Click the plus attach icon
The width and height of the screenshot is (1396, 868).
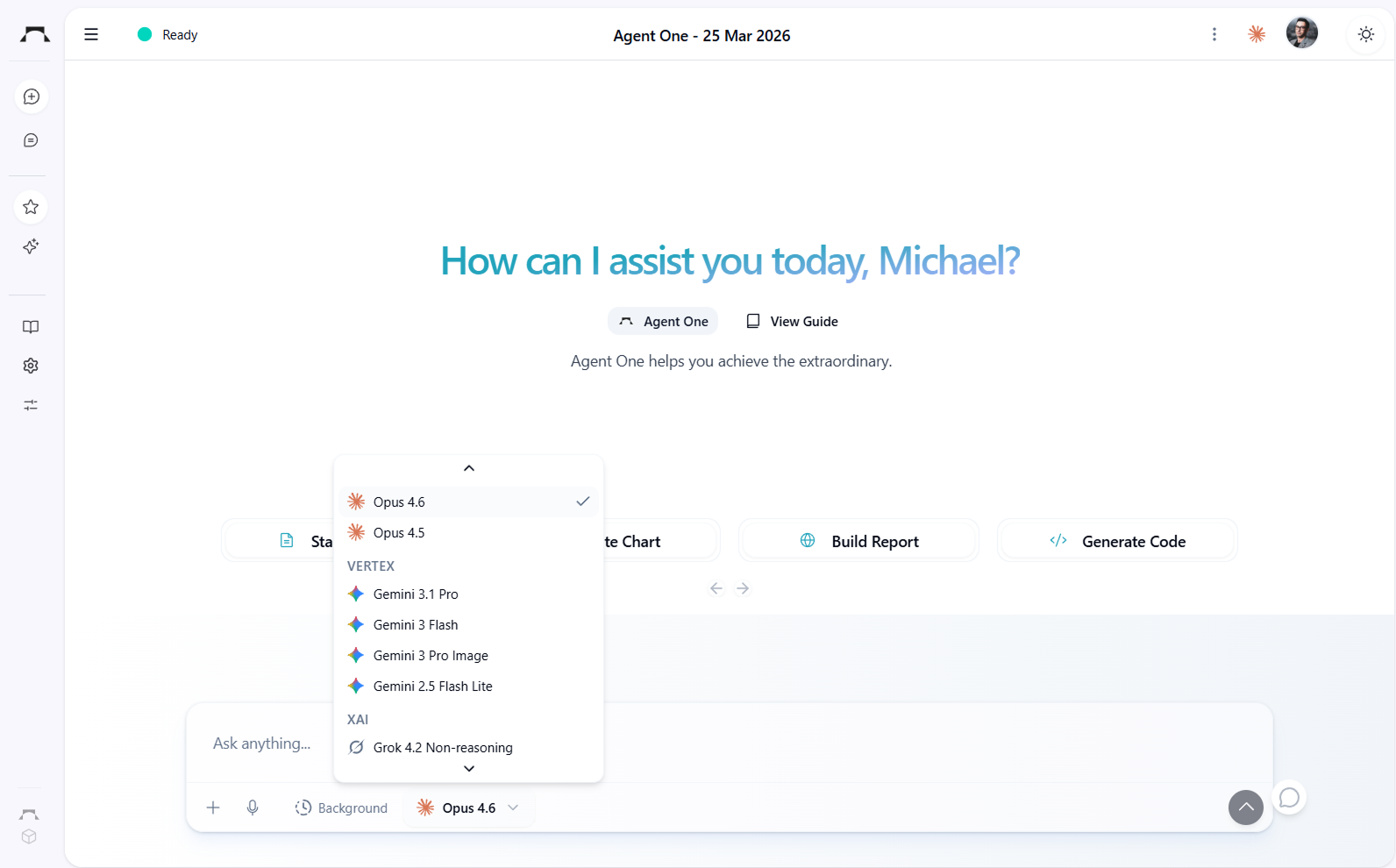pos(213,808)
